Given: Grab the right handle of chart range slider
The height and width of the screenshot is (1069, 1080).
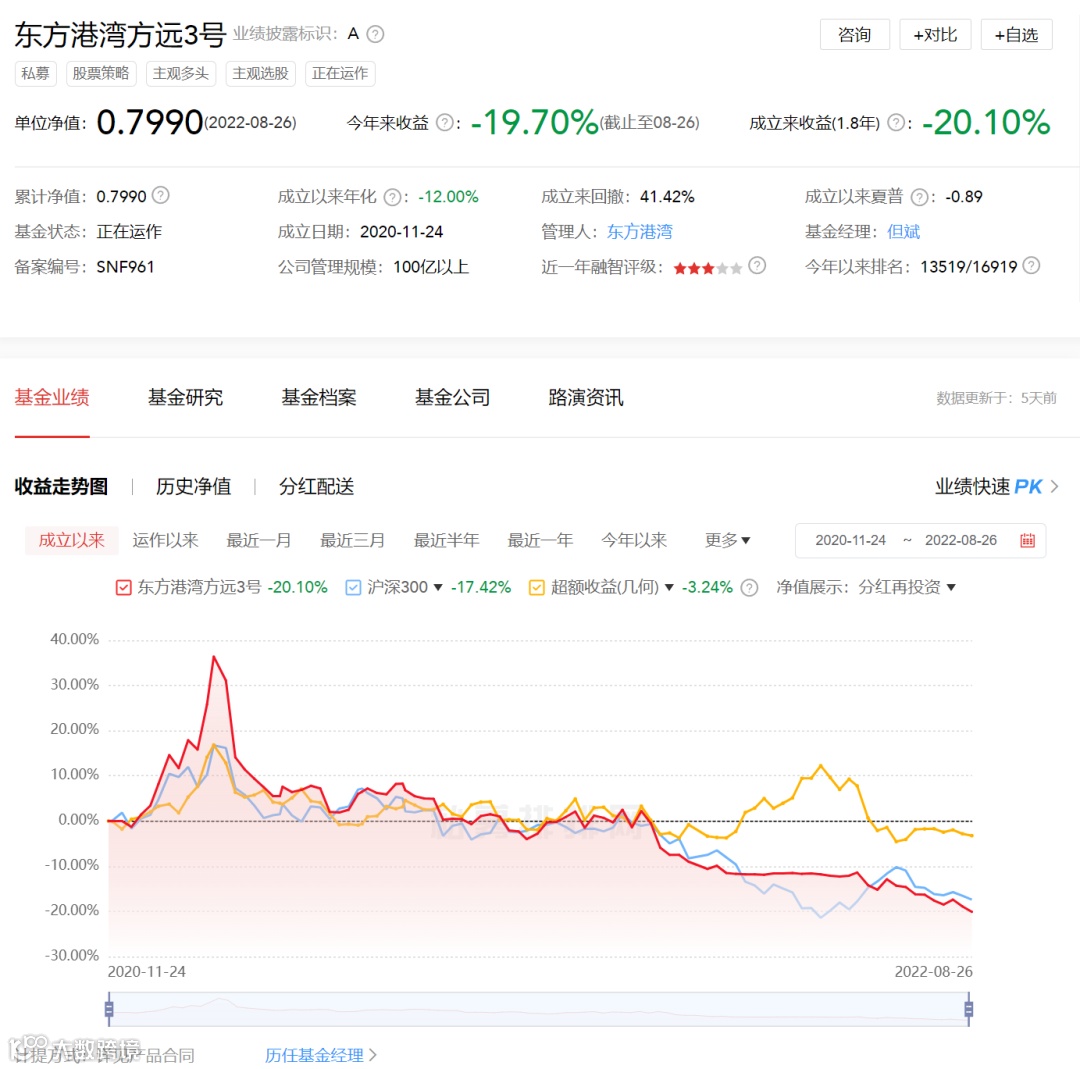Looking at the screenshot, I should click(x=968, y=1009).
